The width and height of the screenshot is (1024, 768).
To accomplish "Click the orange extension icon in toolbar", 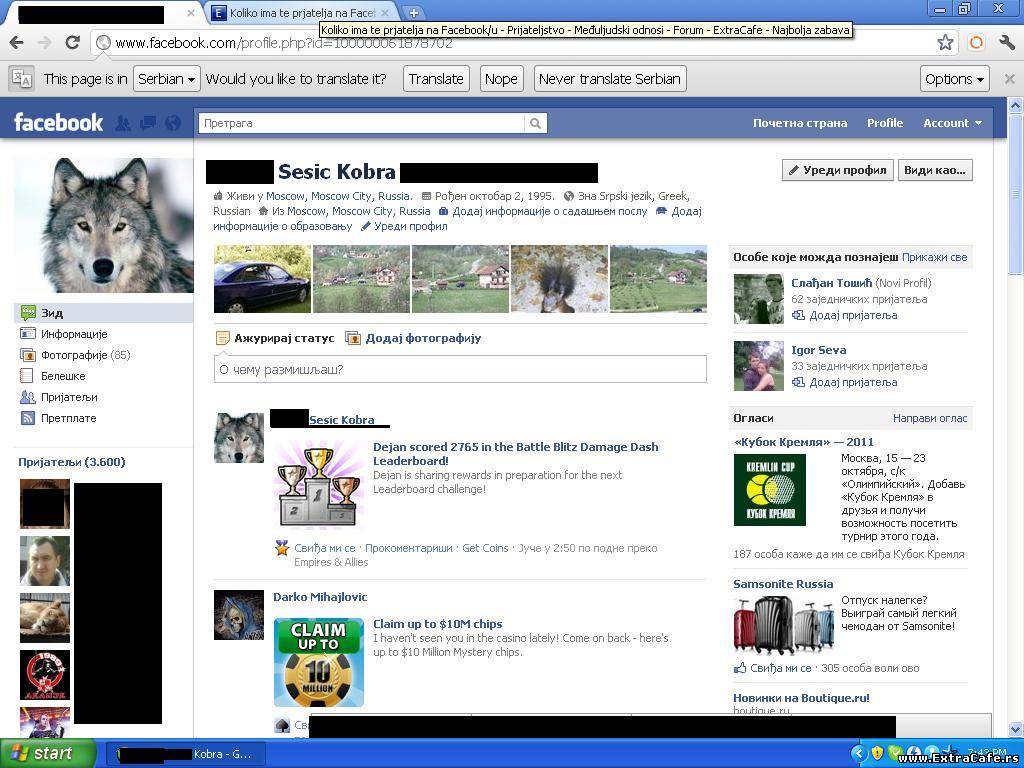I will 976,43.
